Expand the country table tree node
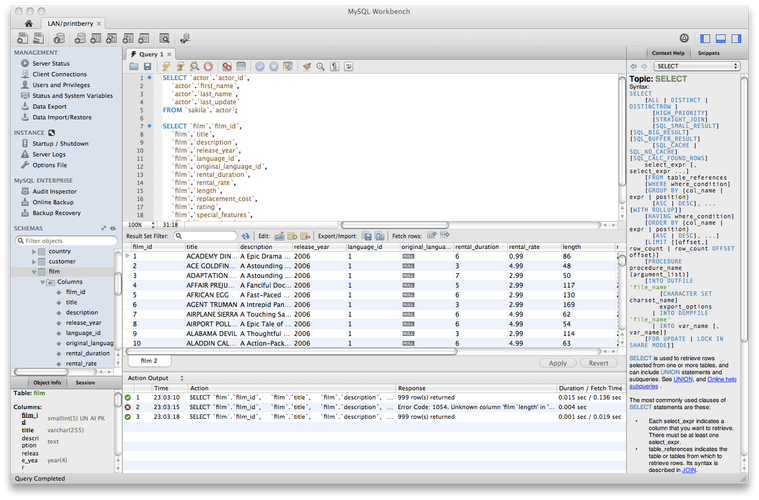Image resolution: width=759 pixels, height=500 pixels. click(34, 252)
